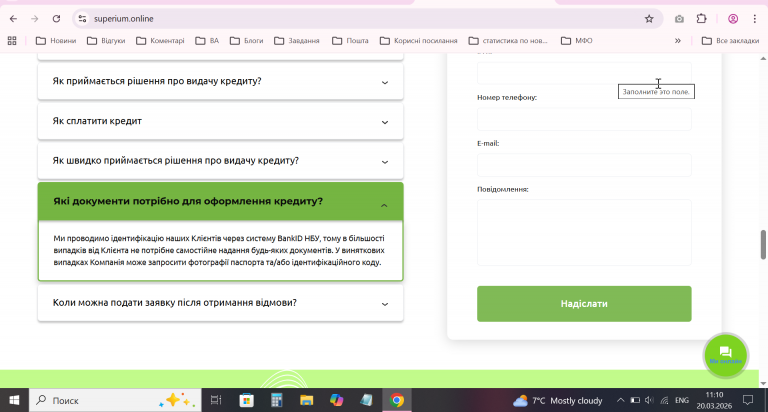This screenshot has width=768, height=412.
Task: Switch the ENG input language indicator
Action: tap(681, 400)
